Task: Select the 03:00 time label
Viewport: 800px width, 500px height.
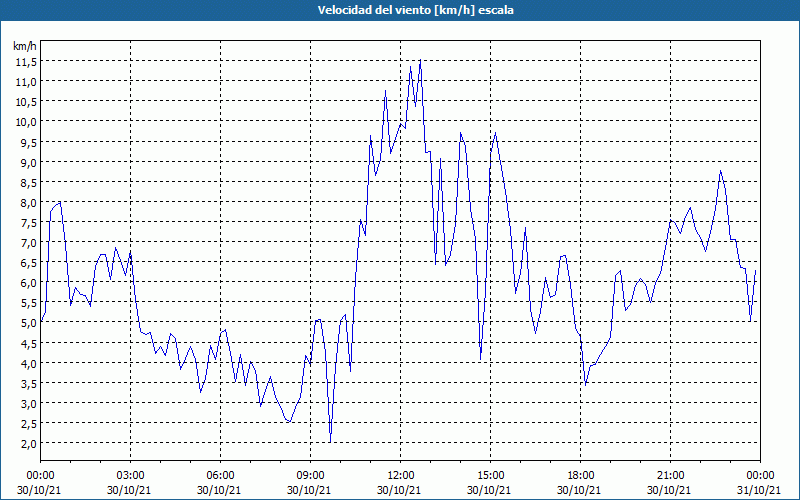Action: [x=130, y=476]
